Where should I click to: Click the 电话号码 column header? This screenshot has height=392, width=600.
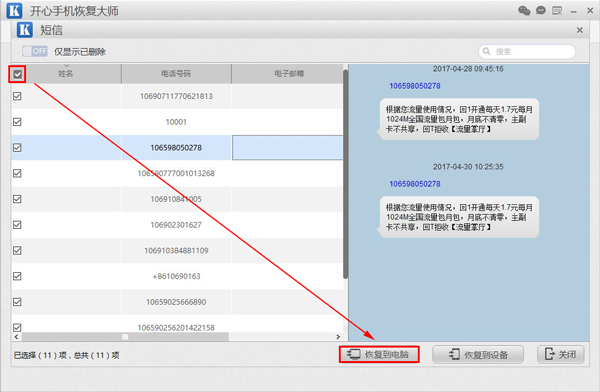pyautogui.click(x=176, y=74)
